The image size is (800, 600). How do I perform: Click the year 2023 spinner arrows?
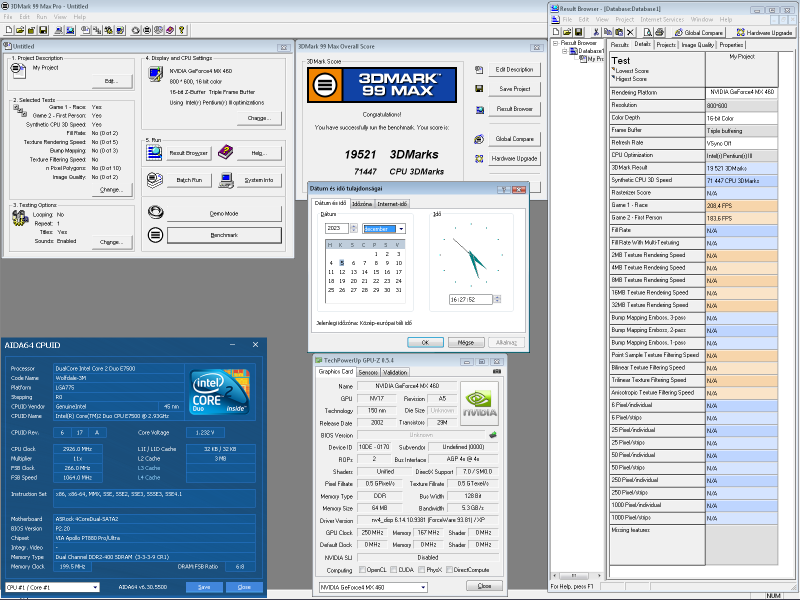pos(354,229)
